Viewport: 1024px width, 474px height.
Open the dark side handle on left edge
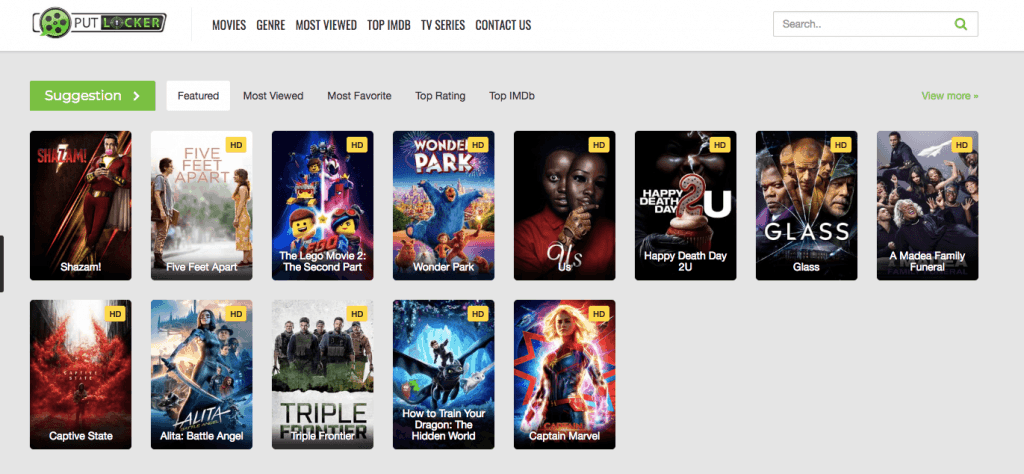click(x=2, y=264)
